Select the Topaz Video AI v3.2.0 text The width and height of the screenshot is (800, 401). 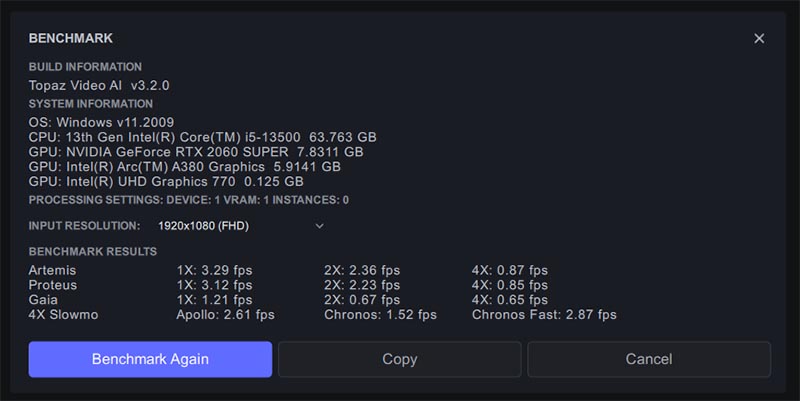click(99, 85)
